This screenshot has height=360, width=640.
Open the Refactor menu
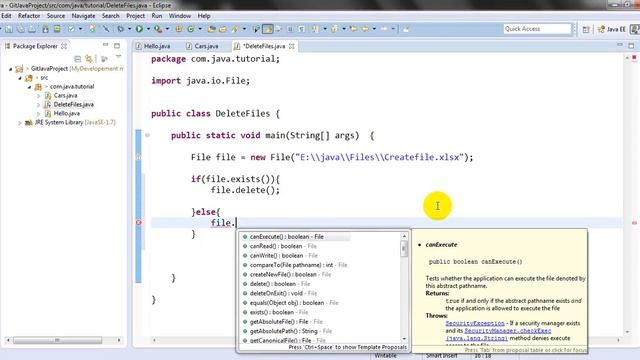(29, 16)
